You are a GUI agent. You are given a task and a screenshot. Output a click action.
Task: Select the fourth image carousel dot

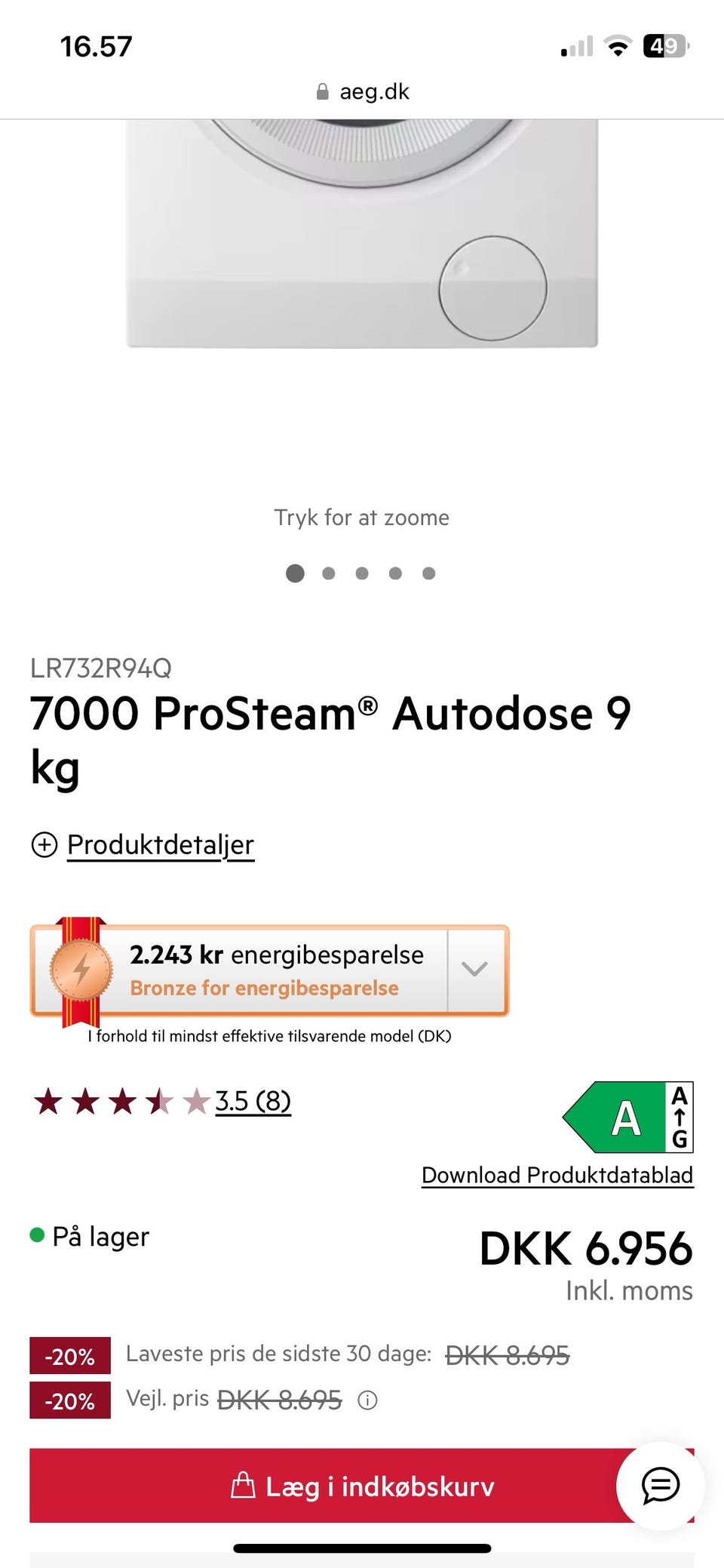click(395, 573)
